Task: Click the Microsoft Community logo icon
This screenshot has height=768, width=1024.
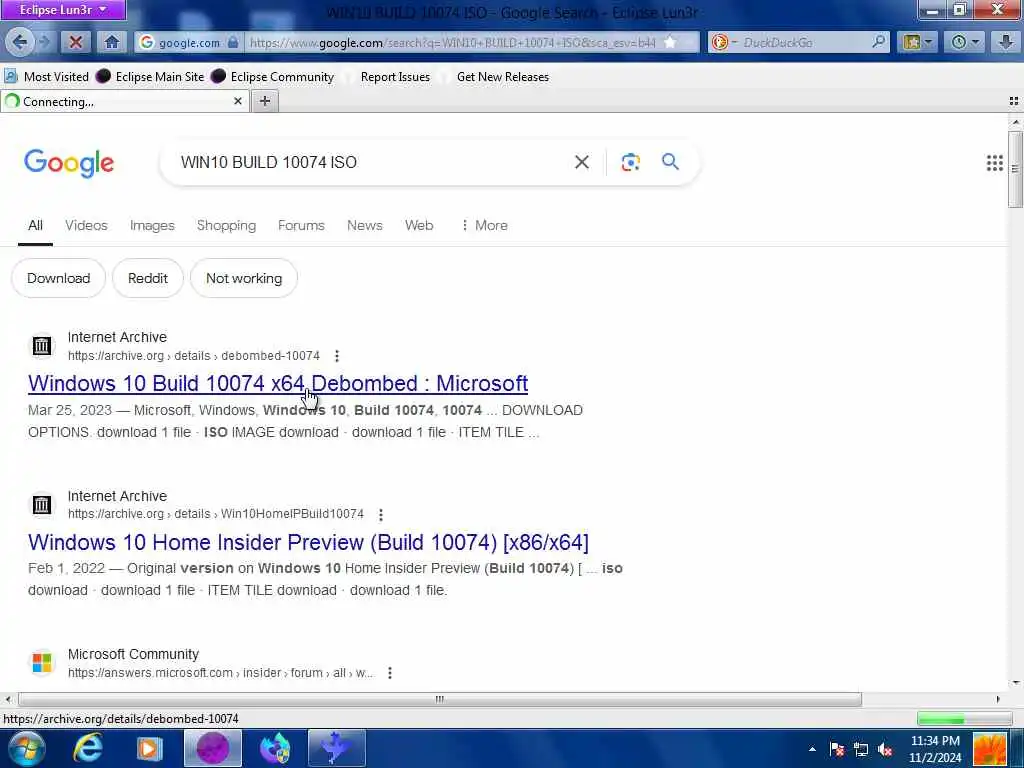Action: point(42,663)
